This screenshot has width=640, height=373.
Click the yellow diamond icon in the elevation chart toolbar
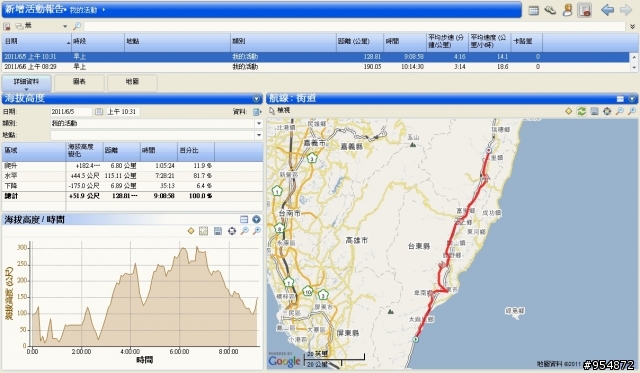coord(191,231)
